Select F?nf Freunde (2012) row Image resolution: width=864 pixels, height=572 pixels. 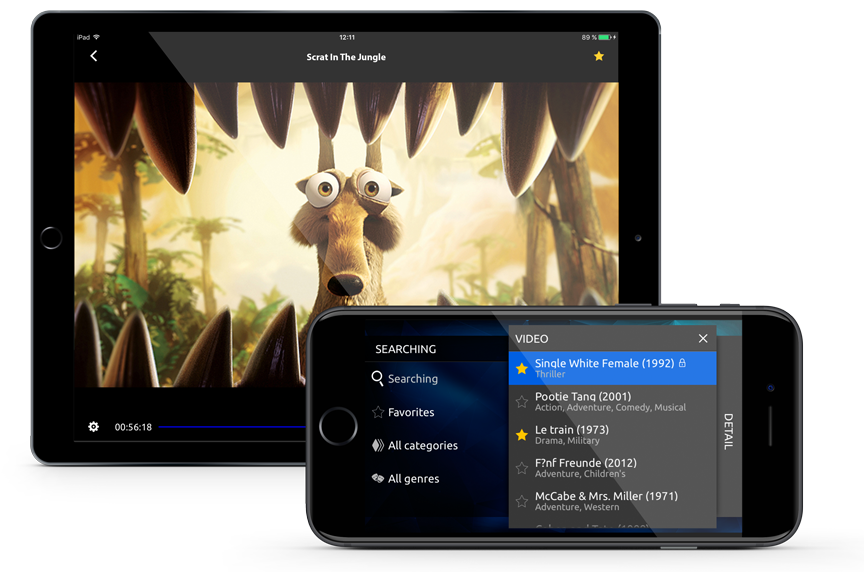(612, 468)
